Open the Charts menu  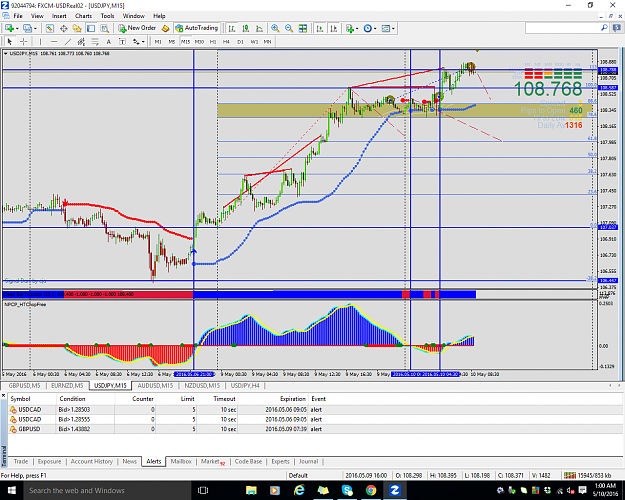(x=83, y=16)
